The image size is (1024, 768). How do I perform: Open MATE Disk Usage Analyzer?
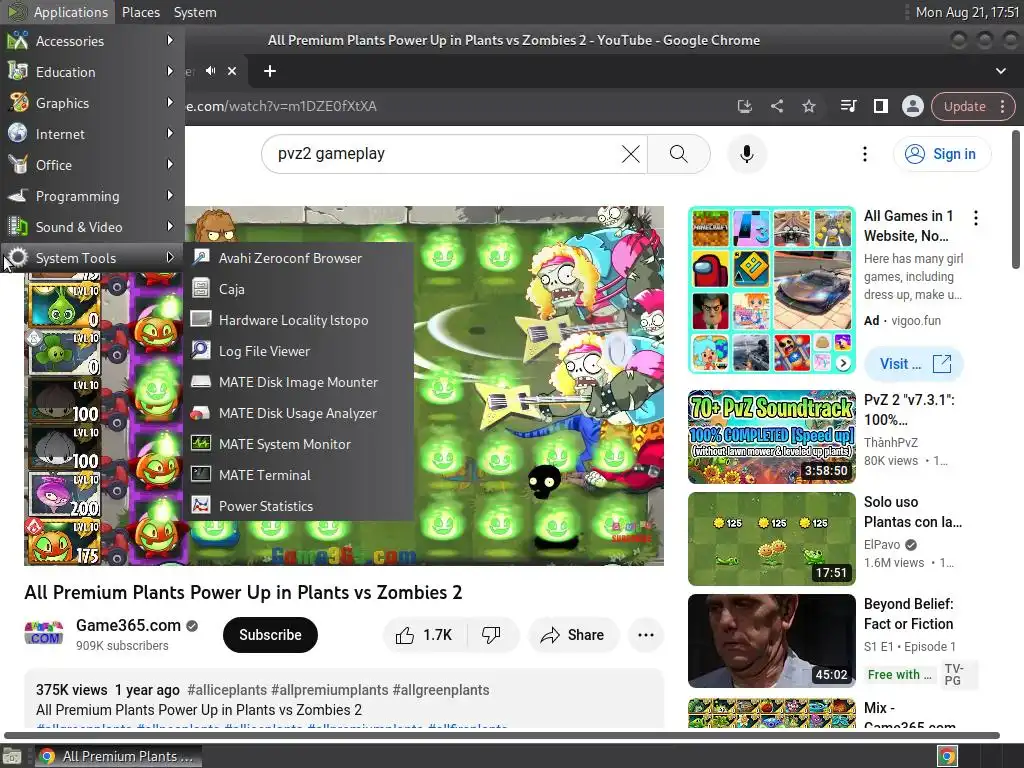click(299, 413)
